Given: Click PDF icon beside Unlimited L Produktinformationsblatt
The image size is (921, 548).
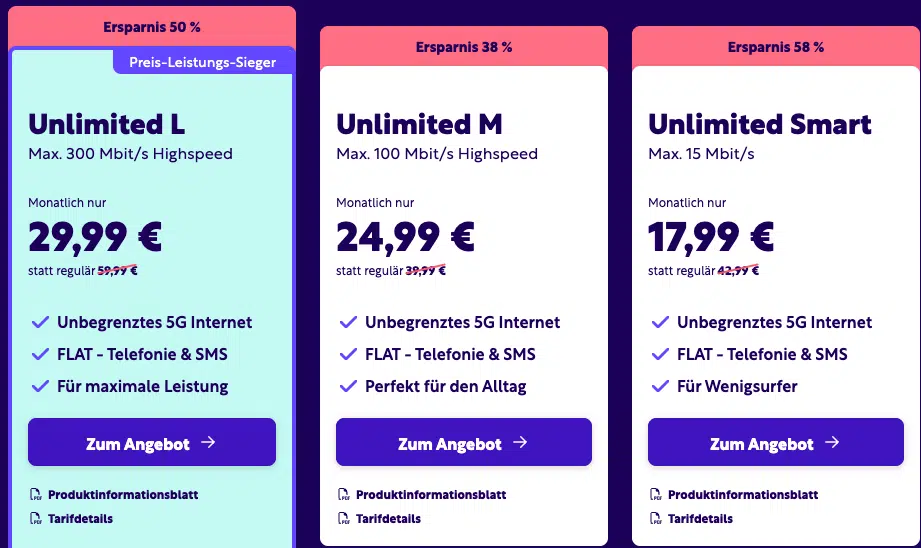Looking at the screenshot, I should [36, 495].
